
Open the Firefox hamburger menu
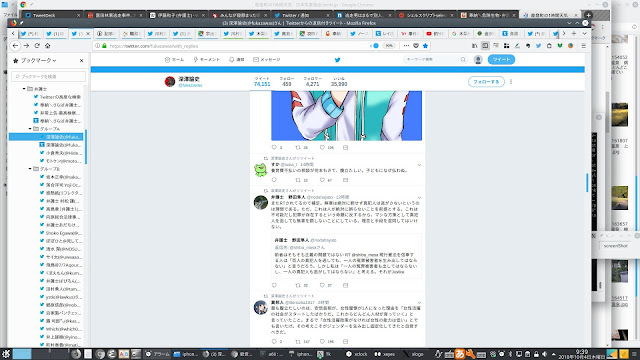(584, 46)
